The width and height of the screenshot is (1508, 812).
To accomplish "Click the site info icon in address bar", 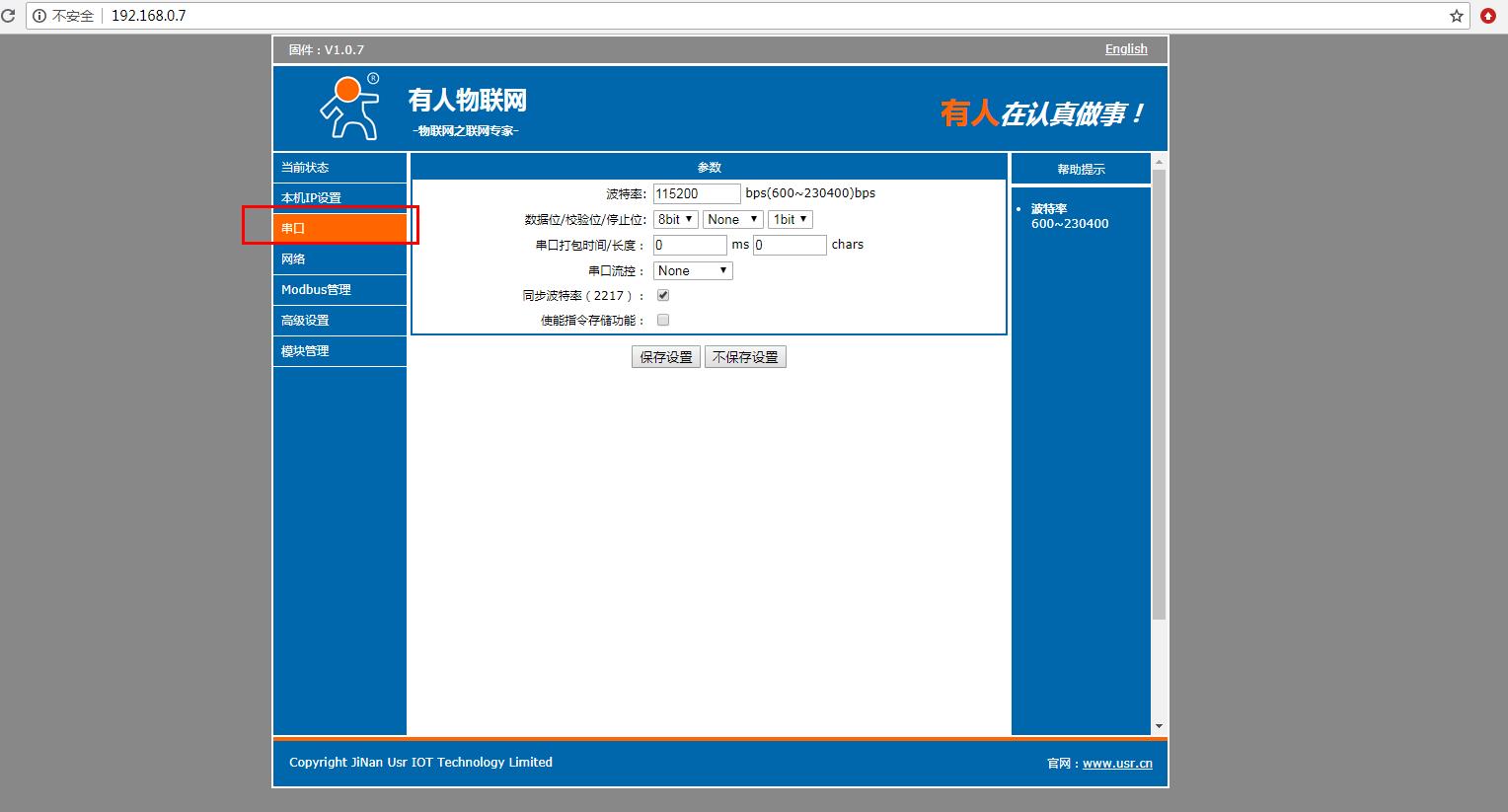I will click(x=39, y=16).
